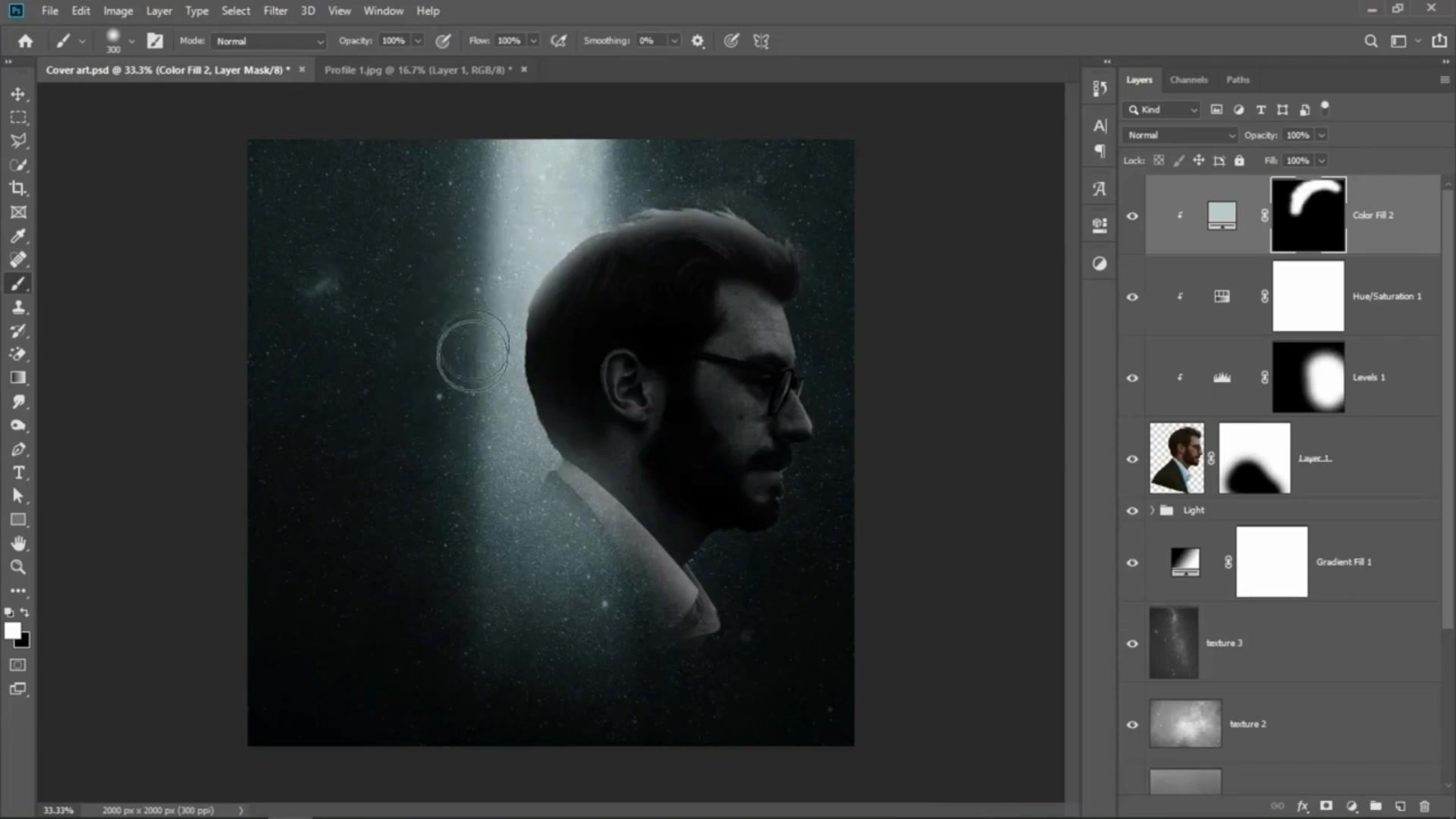Select the Pen tool

[x=18, y=449]
